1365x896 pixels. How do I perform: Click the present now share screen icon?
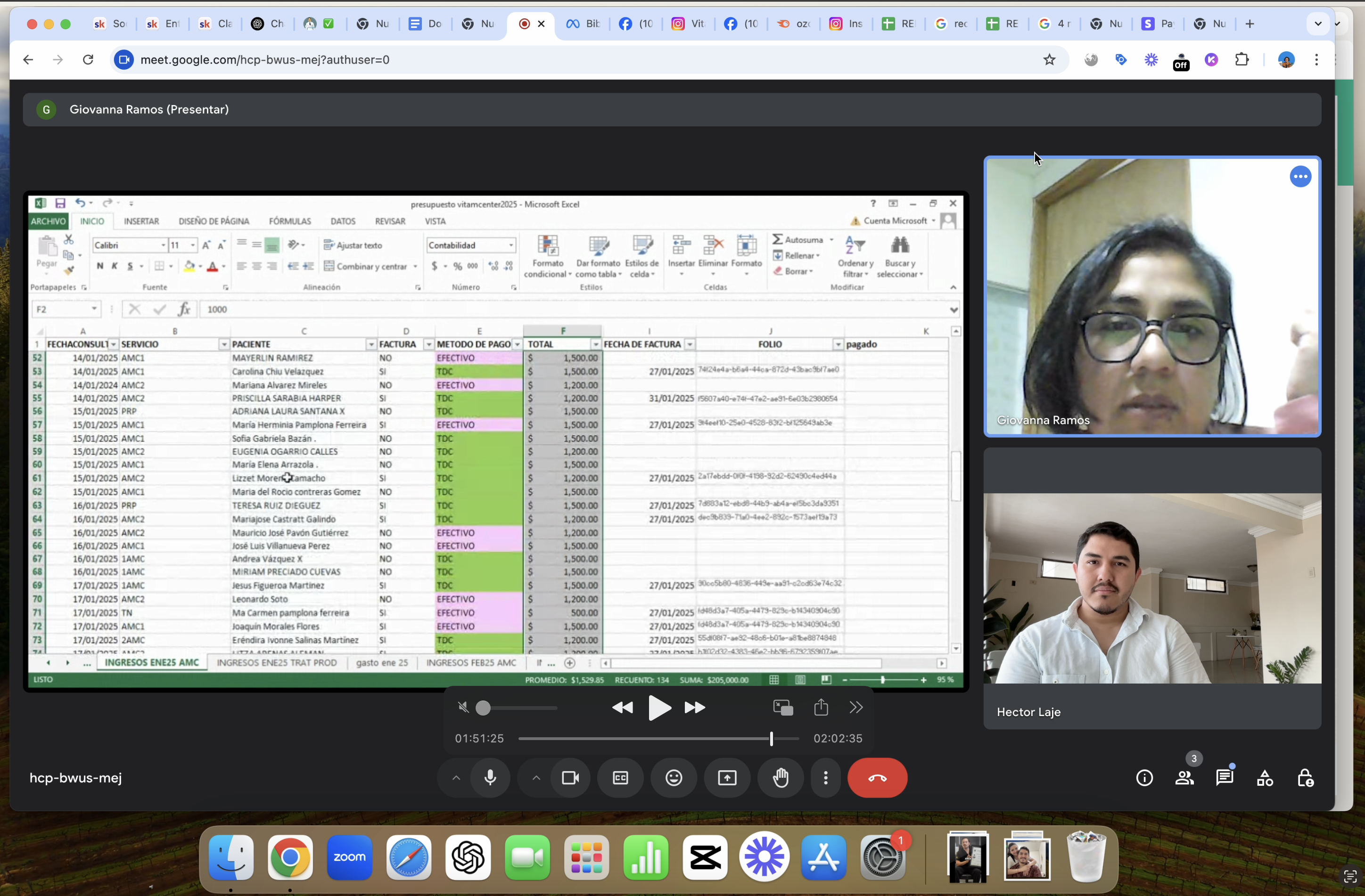(x=727, y=778)
